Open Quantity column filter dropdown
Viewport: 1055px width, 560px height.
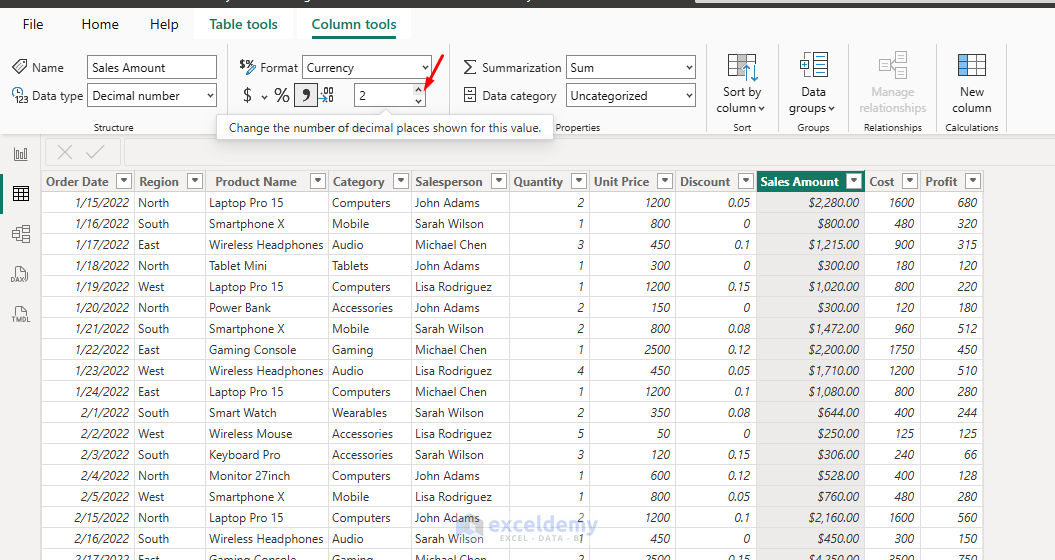click(579, 181)
